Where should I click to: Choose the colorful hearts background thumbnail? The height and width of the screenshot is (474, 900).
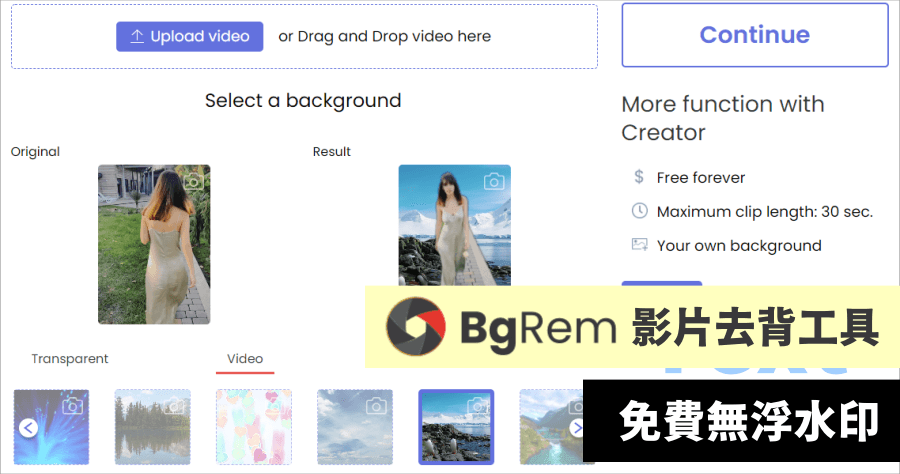(x=254, y=427)
